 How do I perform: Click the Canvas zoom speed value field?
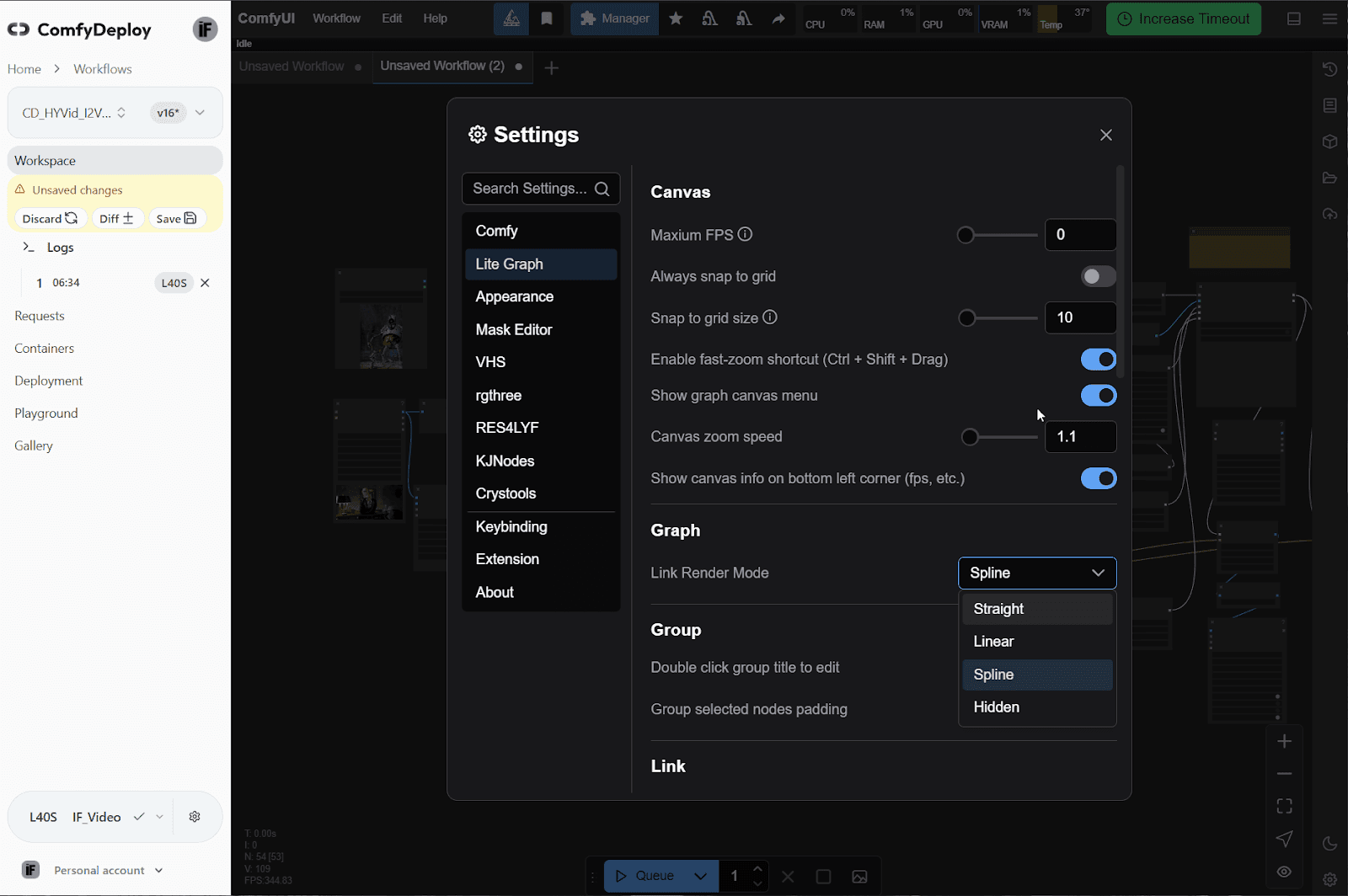[1081, 436]
